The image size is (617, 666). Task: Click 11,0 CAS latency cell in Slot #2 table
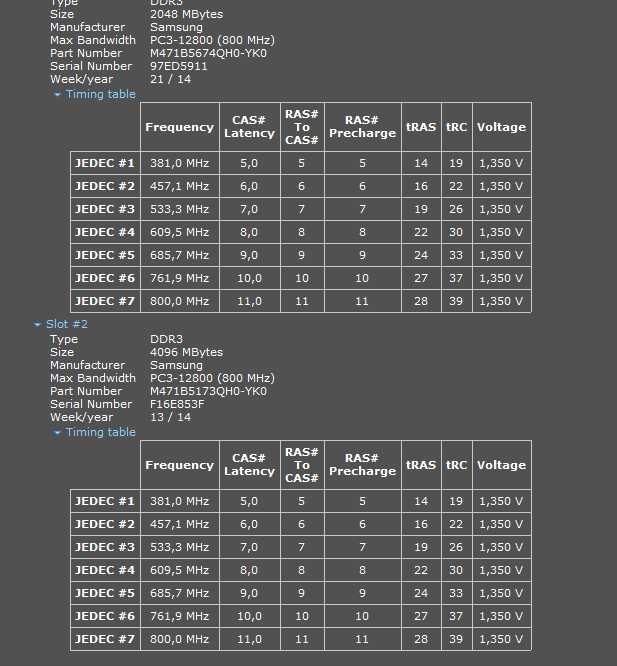250,639
